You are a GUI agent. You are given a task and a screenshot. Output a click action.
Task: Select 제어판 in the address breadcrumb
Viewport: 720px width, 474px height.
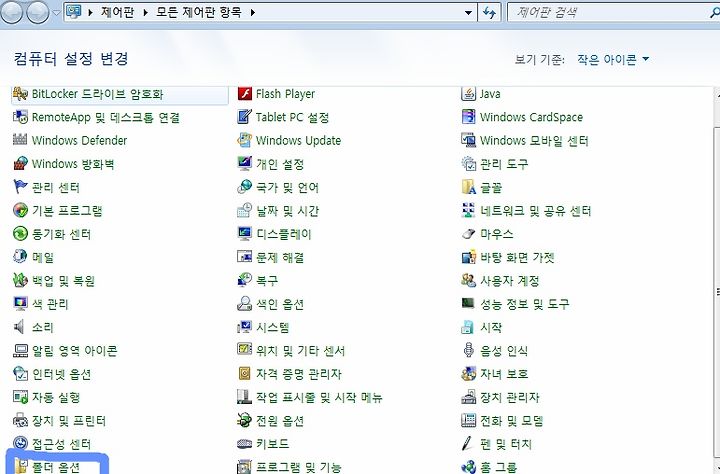pos(118,12)
